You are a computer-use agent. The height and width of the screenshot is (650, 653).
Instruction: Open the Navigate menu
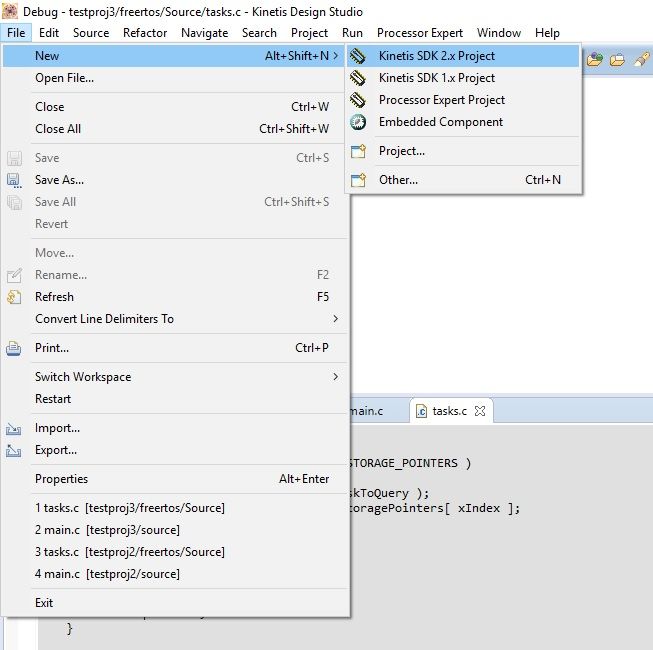pyautogui.click(x=204, y=33)
